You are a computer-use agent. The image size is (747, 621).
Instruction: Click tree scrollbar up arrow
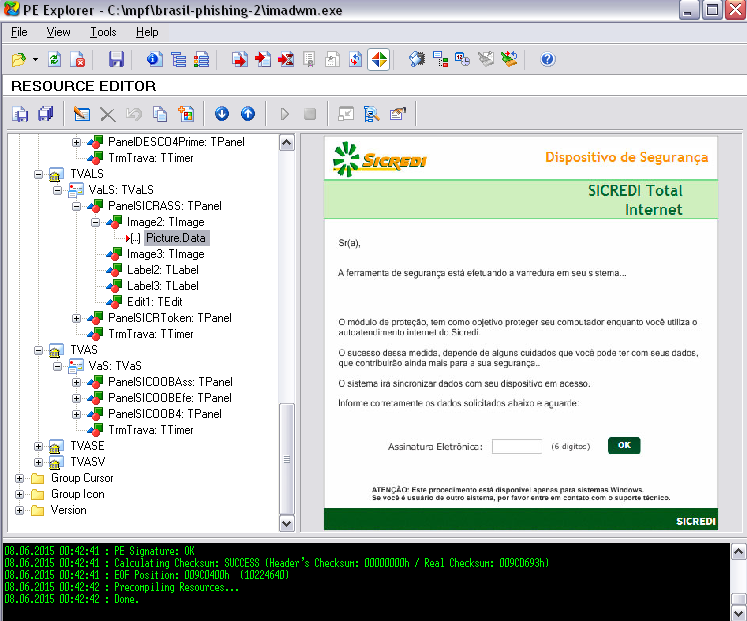point(287,142)
